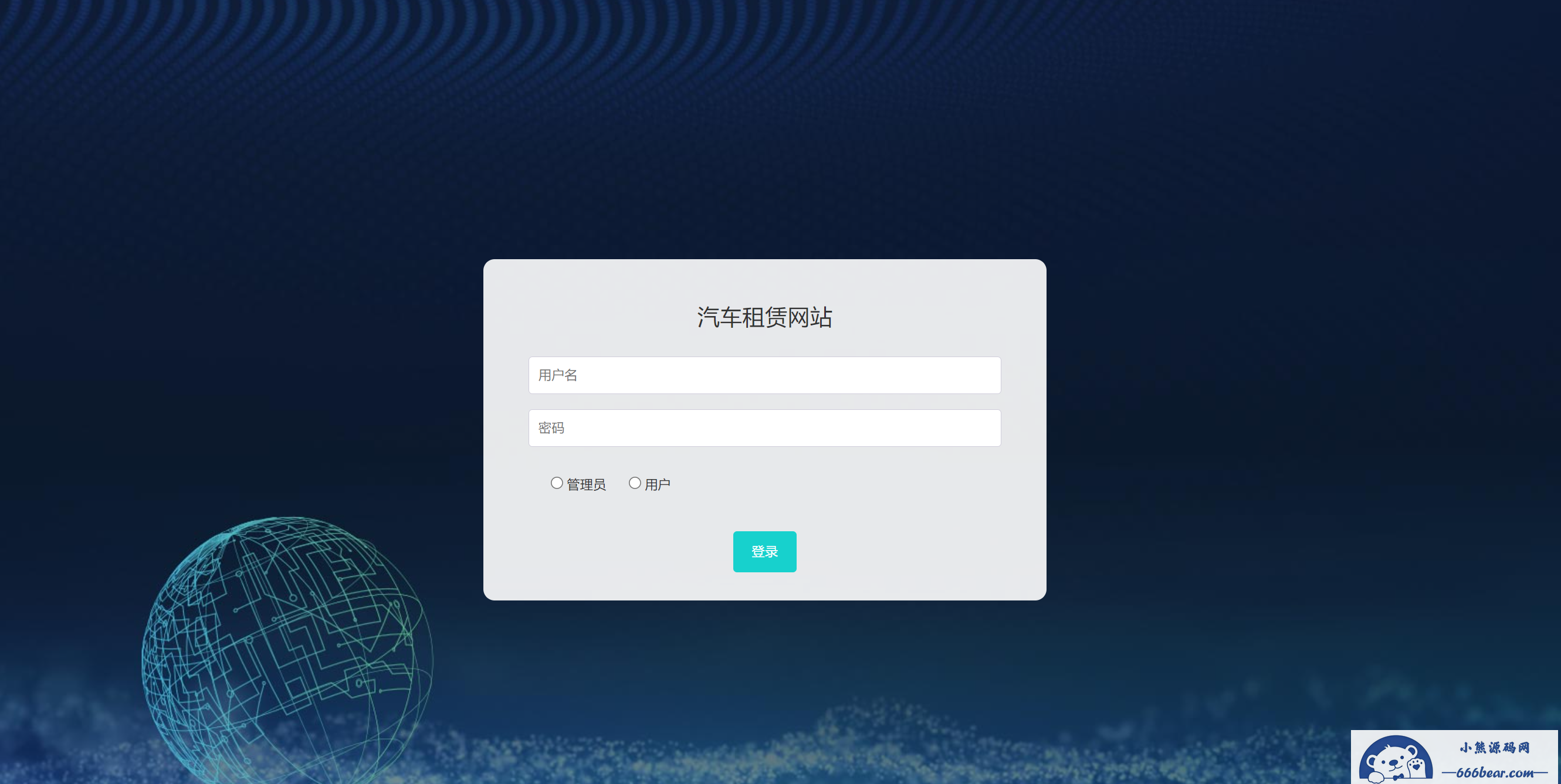Viewport: 1561px width, 784px height.
Task: Click the teal 登录 button
Action: tap(764, 551)
